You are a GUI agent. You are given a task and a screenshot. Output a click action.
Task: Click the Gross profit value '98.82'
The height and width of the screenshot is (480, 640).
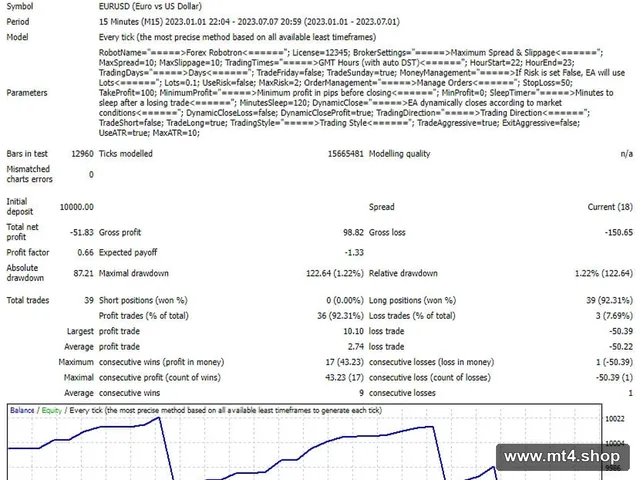click(x=353, y=233)
